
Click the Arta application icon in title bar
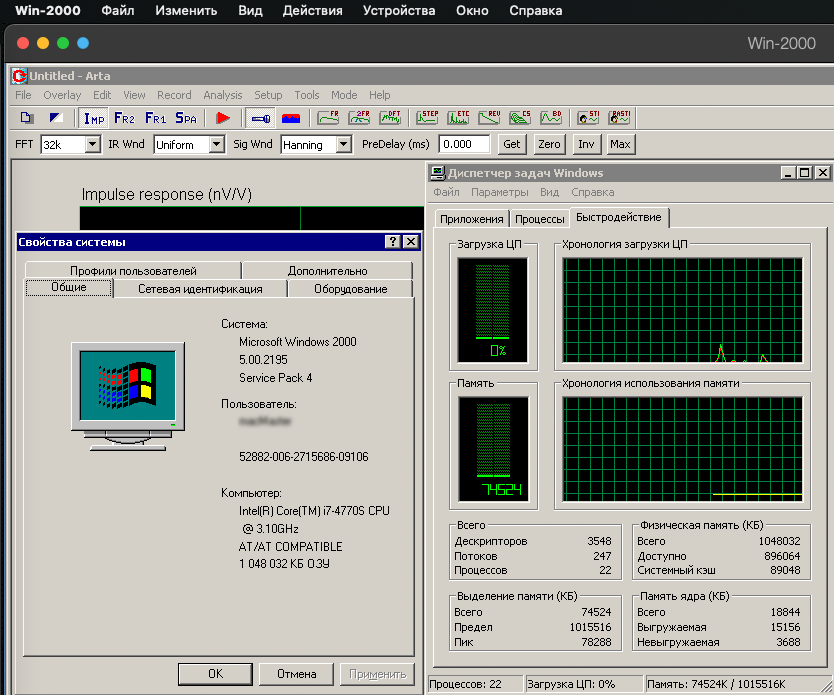click(19, 76)
